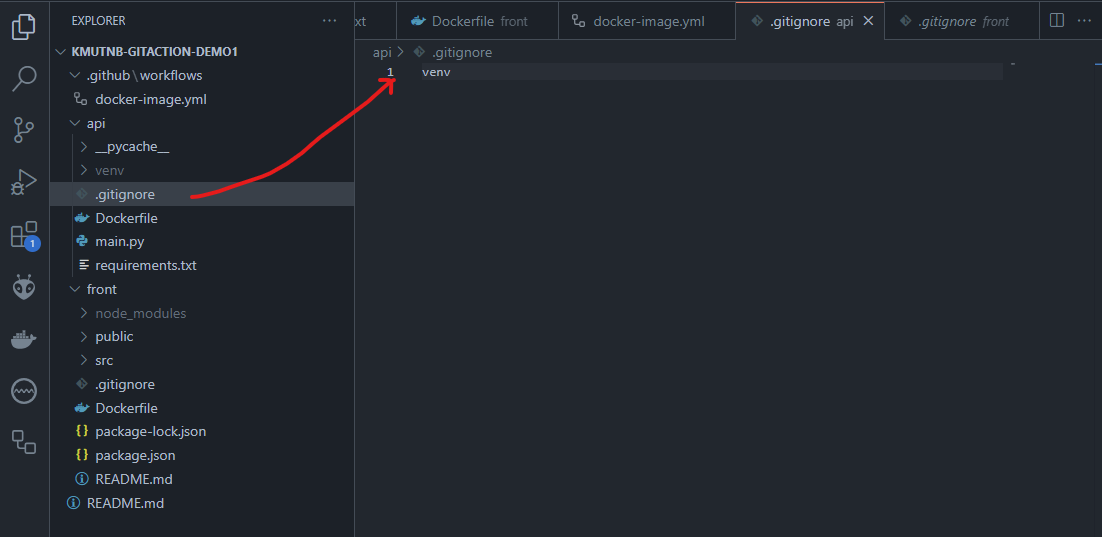Open the Run and Debug view
The width and height of the screenshot is (1102, 537).
[24, 183]
